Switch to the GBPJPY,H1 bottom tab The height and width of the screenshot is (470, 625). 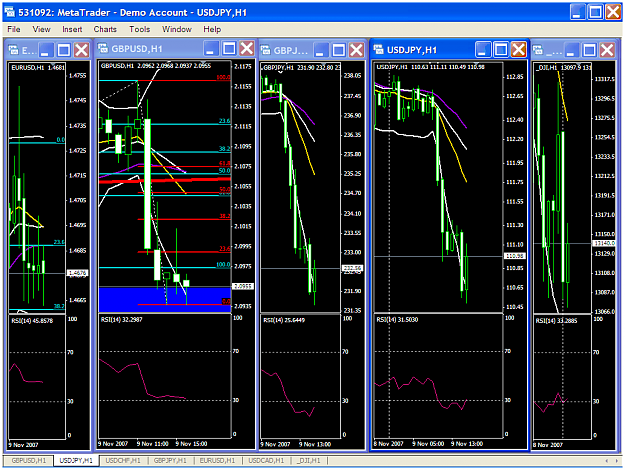pyautogui.click(x=170, y=460)
